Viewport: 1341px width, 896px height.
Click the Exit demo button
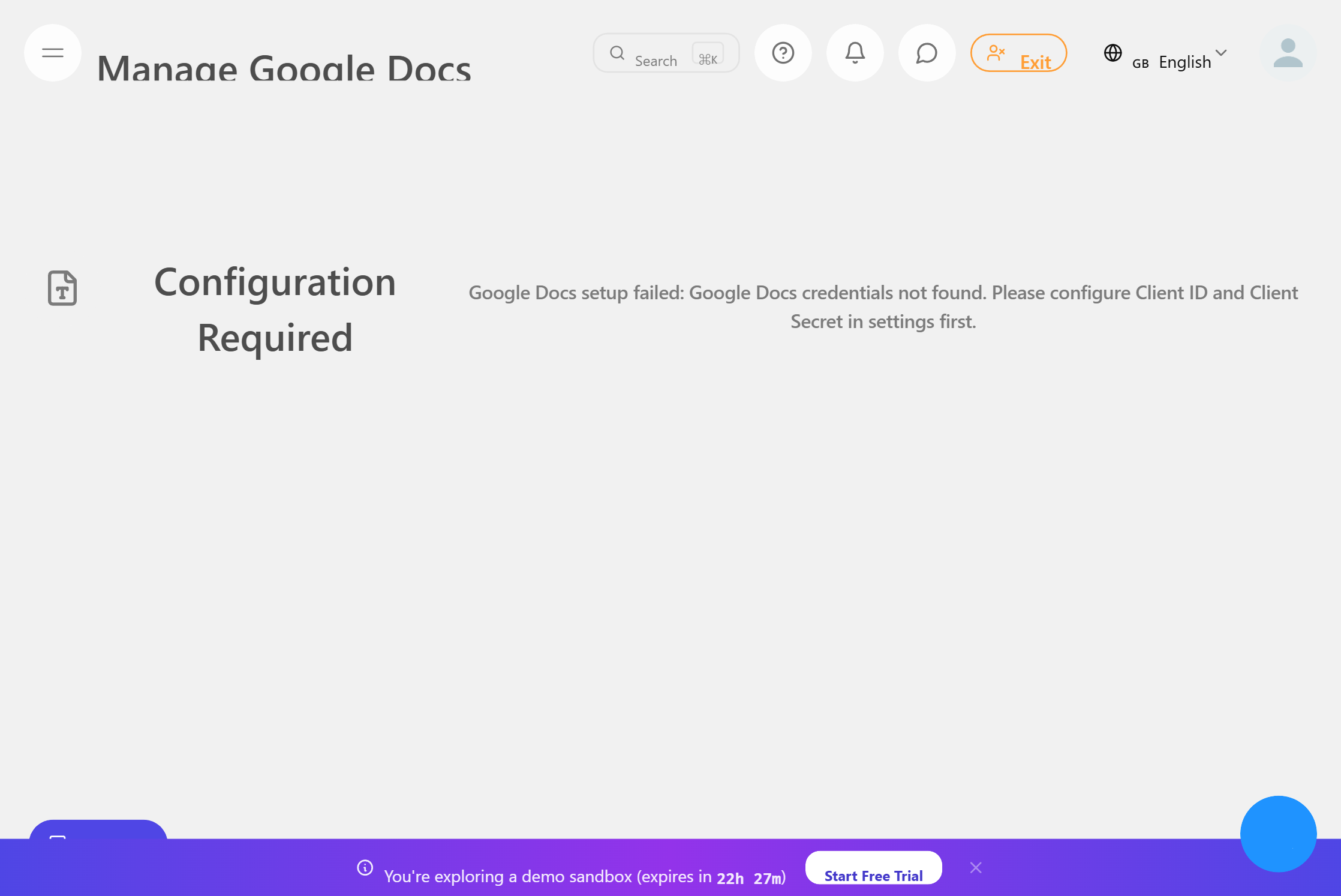pyautogui.click(x=1018, y=53)
